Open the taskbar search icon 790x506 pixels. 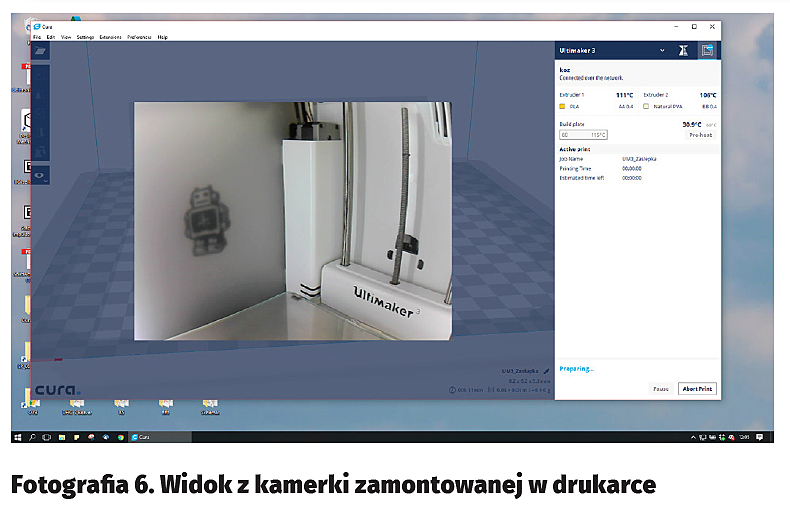(32, 437)
